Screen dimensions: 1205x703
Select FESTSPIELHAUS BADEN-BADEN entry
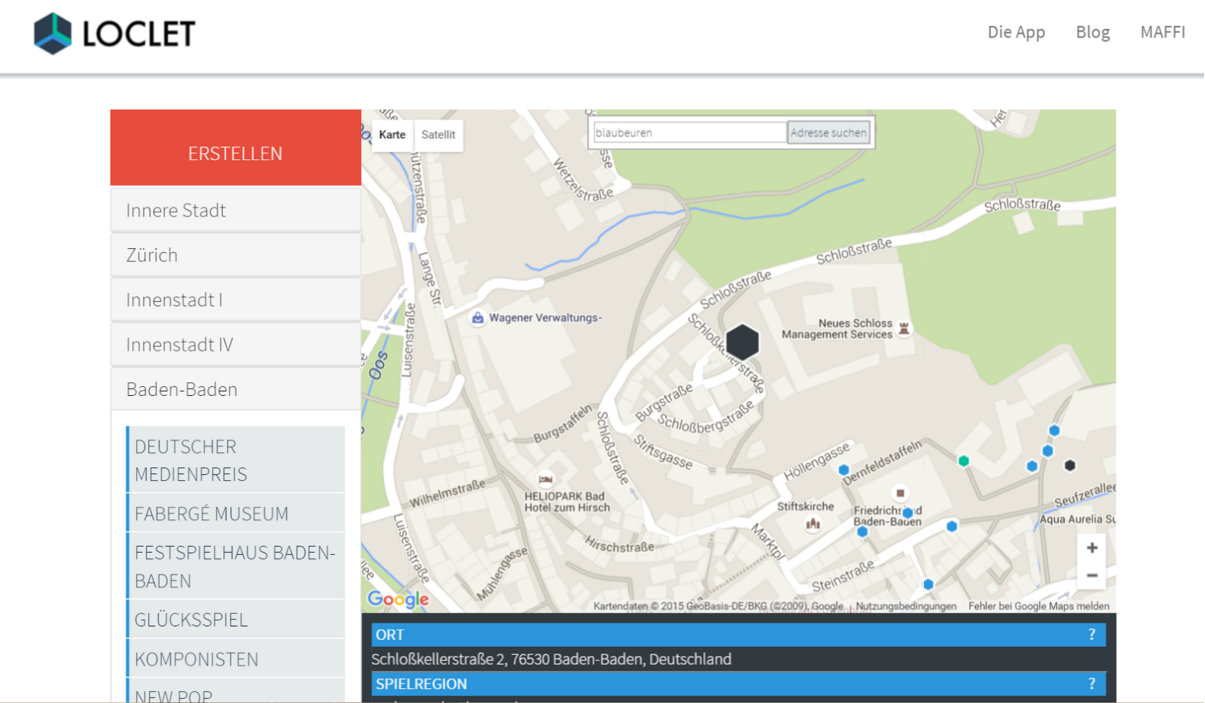tap(236, 566)
